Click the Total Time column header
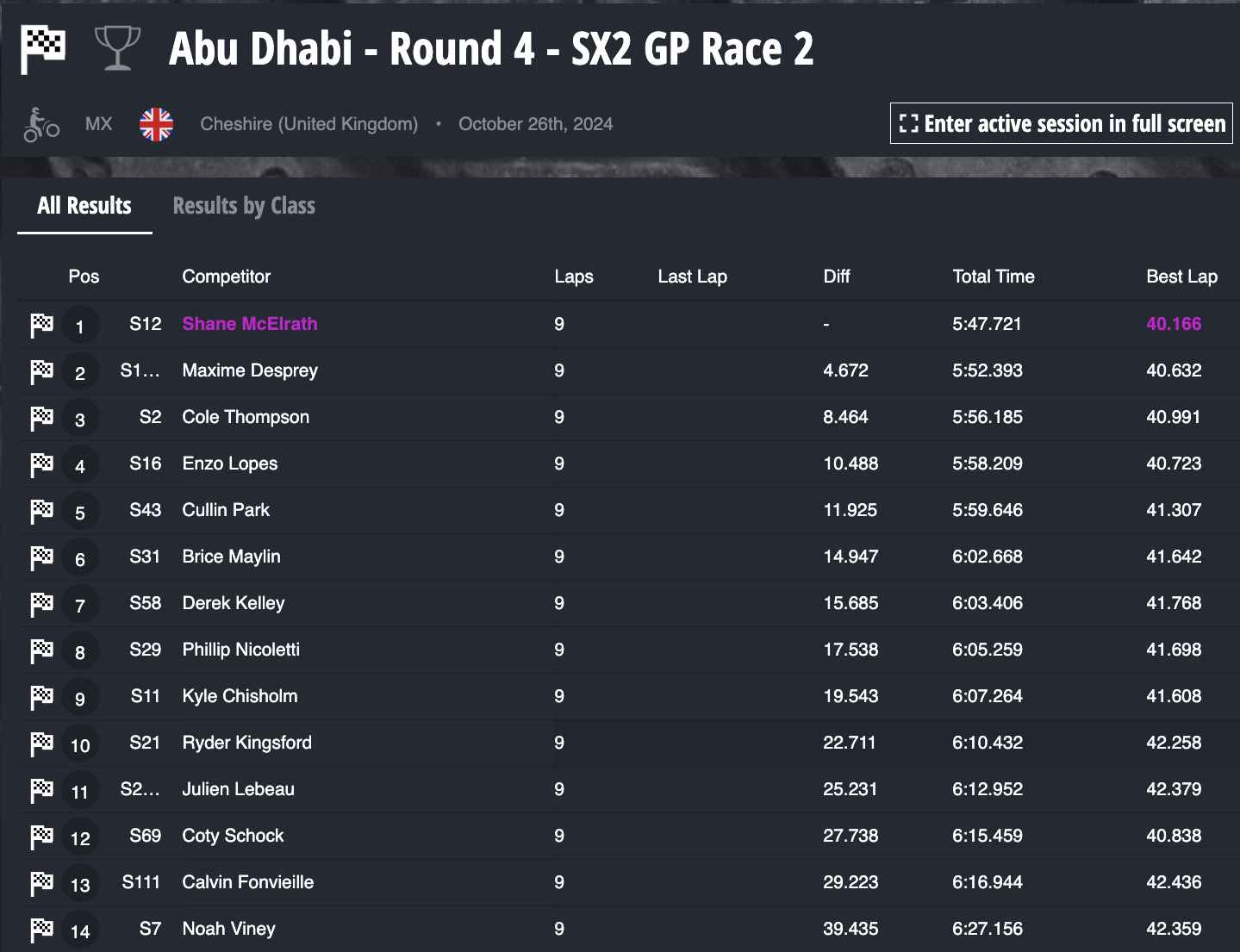This screenshot has width=1240, height=952. 994,277
